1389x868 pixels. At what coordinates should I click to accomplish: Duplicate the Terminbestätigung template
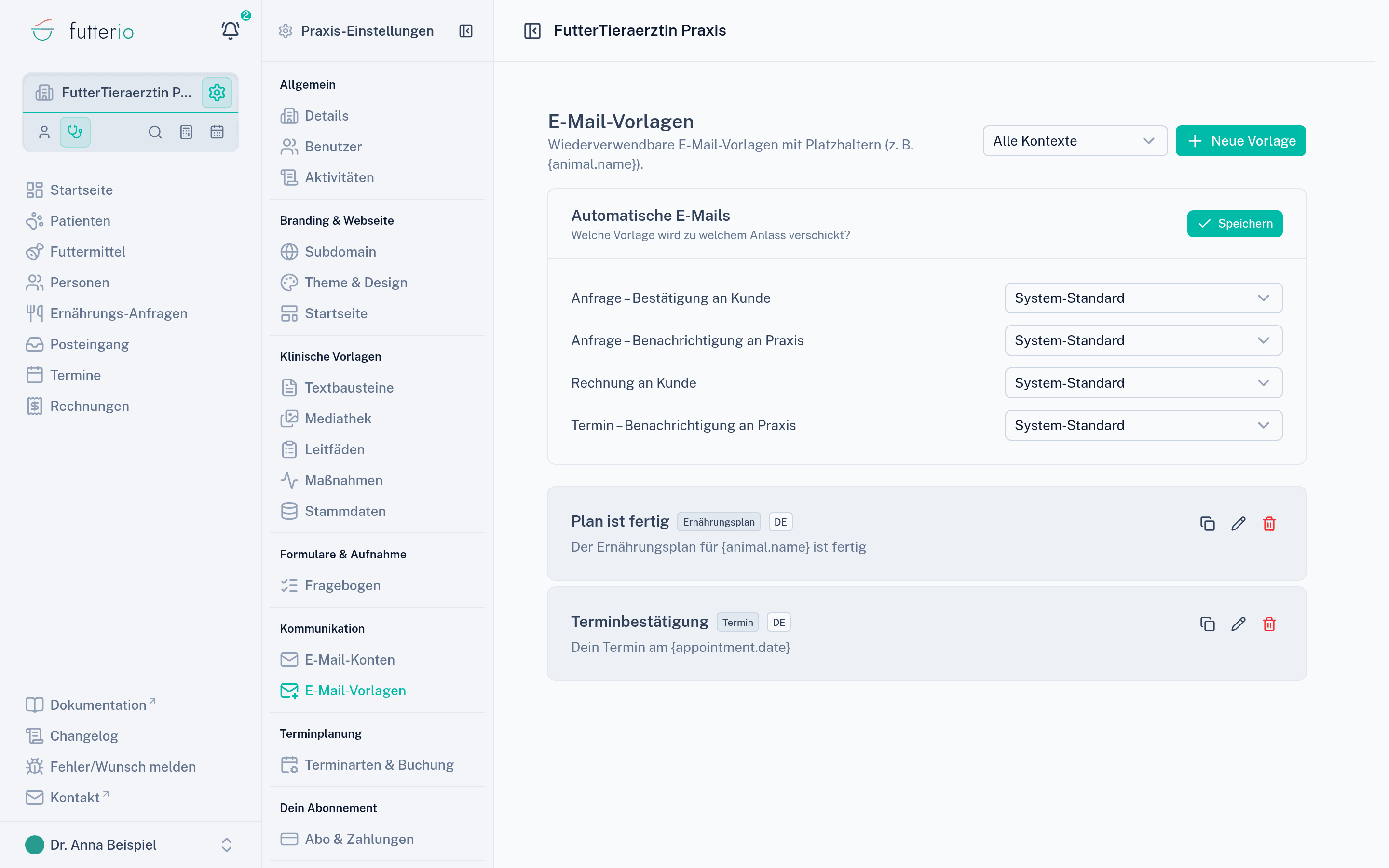(1207, 624)
